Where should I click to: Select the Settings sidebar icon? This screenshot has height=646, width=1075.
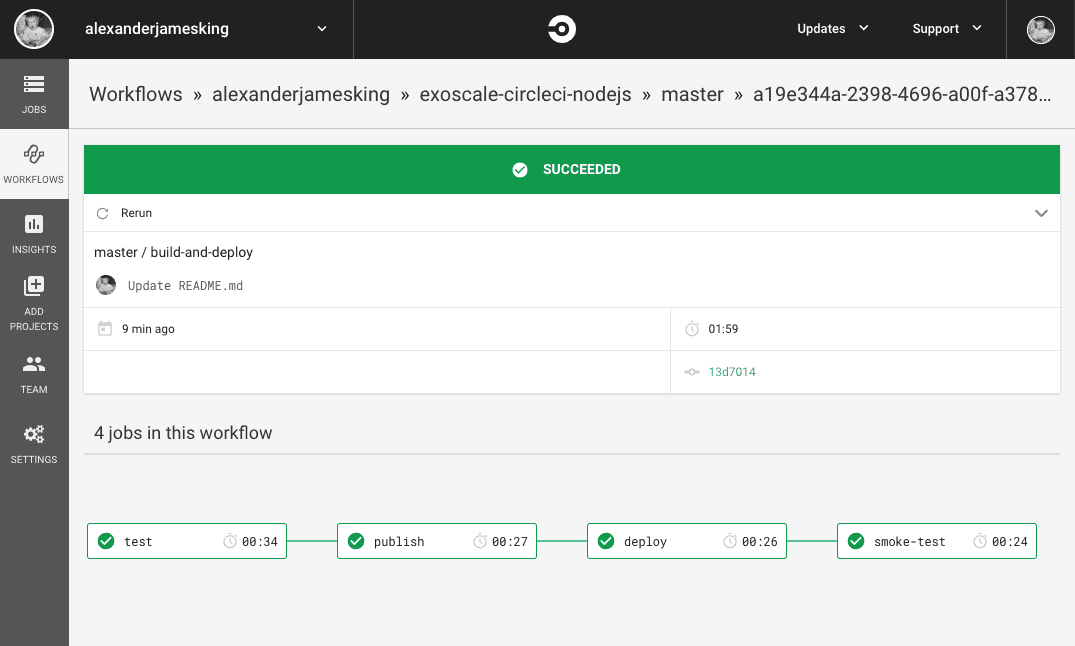[x=34, y=438]
